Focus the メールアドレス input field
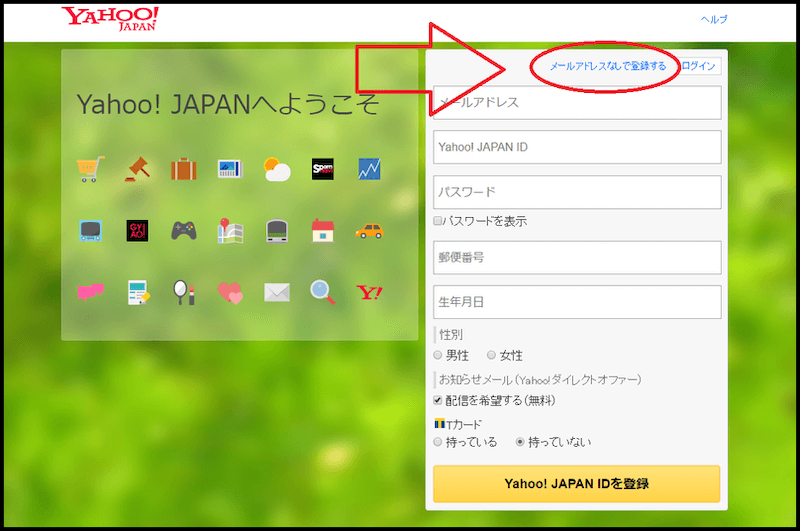This screenshot has width=800, height=531. click(x=577, y=103)
